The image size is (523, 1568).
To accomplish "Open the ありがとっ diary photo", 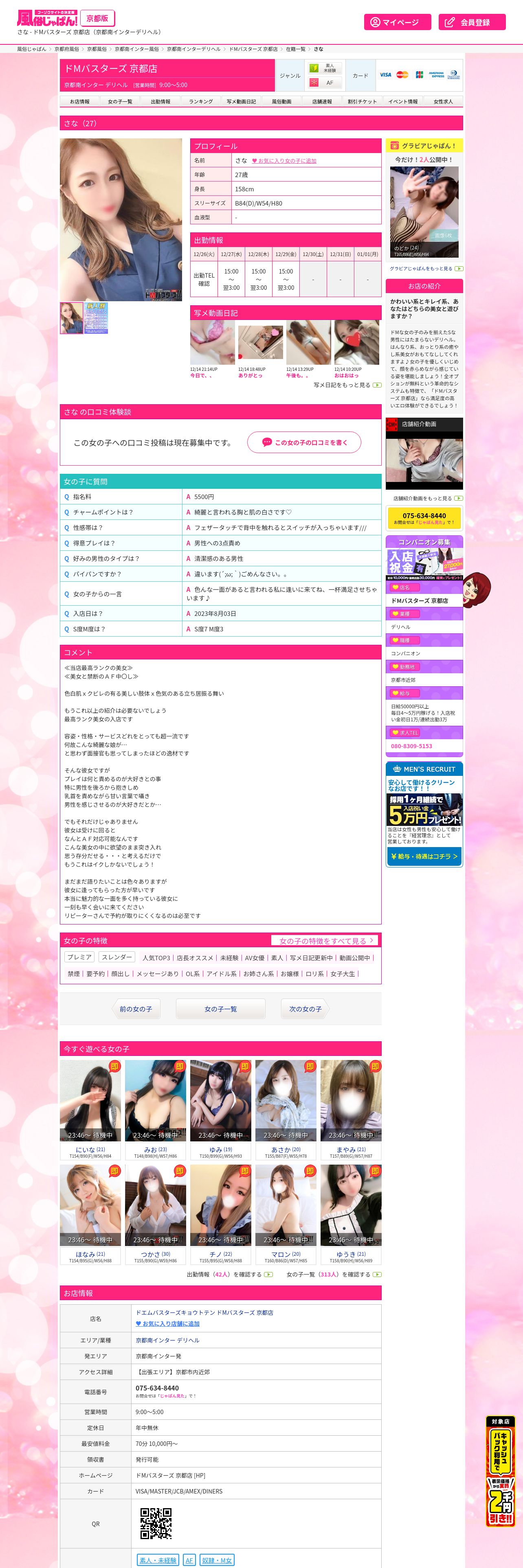I will (261, 343).
